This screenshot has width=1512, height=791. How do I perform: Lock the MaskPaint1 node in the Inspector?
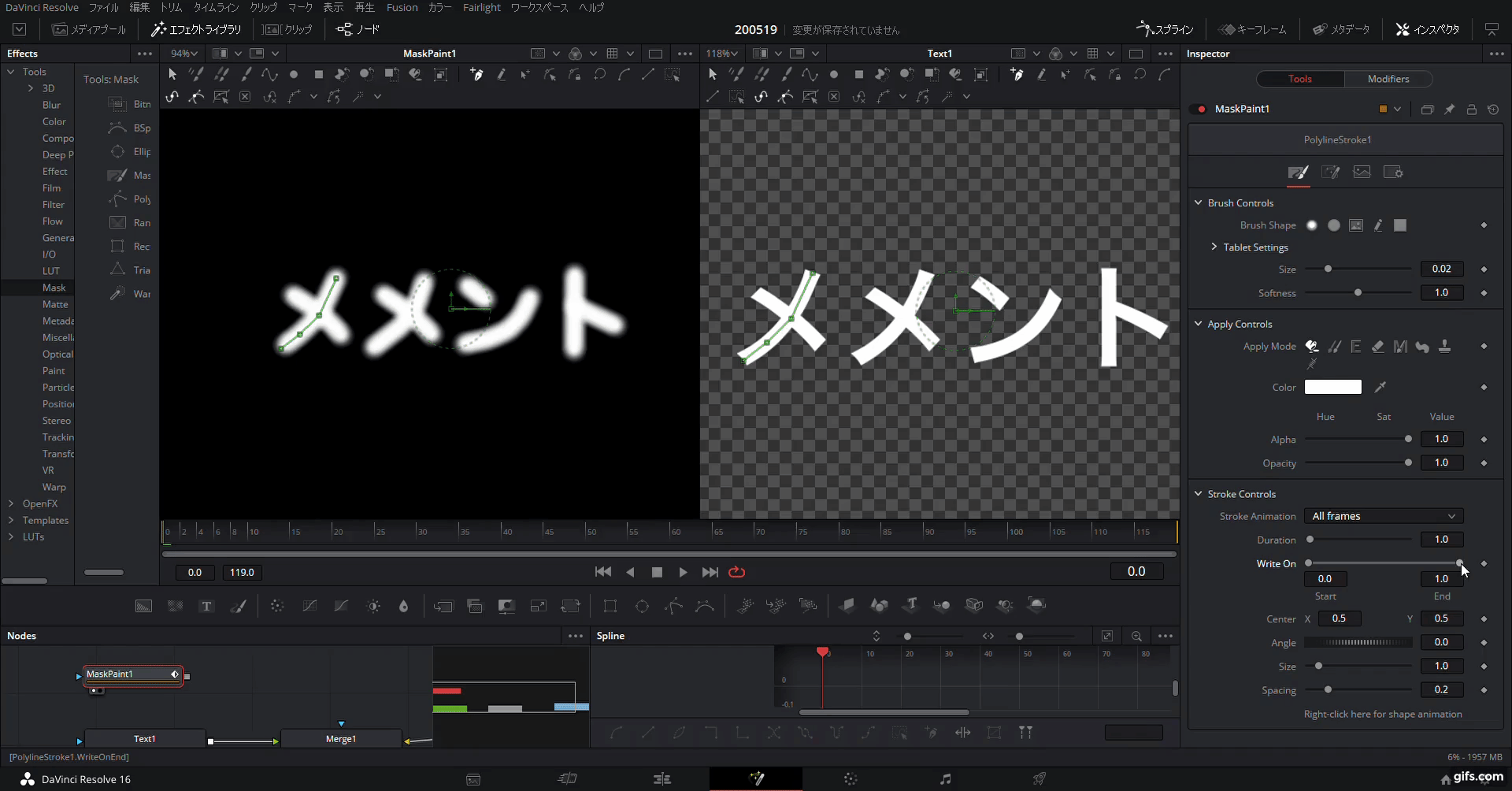1471,110
